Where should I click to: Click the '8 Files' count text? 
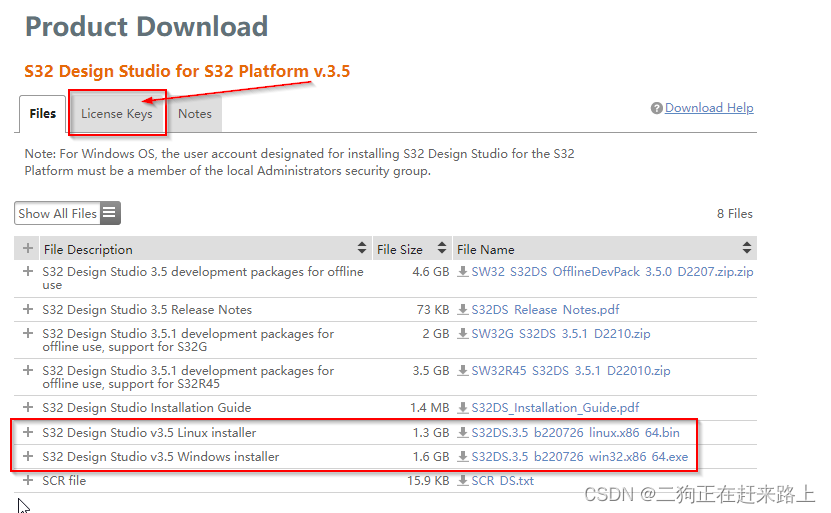coord(735,214)
